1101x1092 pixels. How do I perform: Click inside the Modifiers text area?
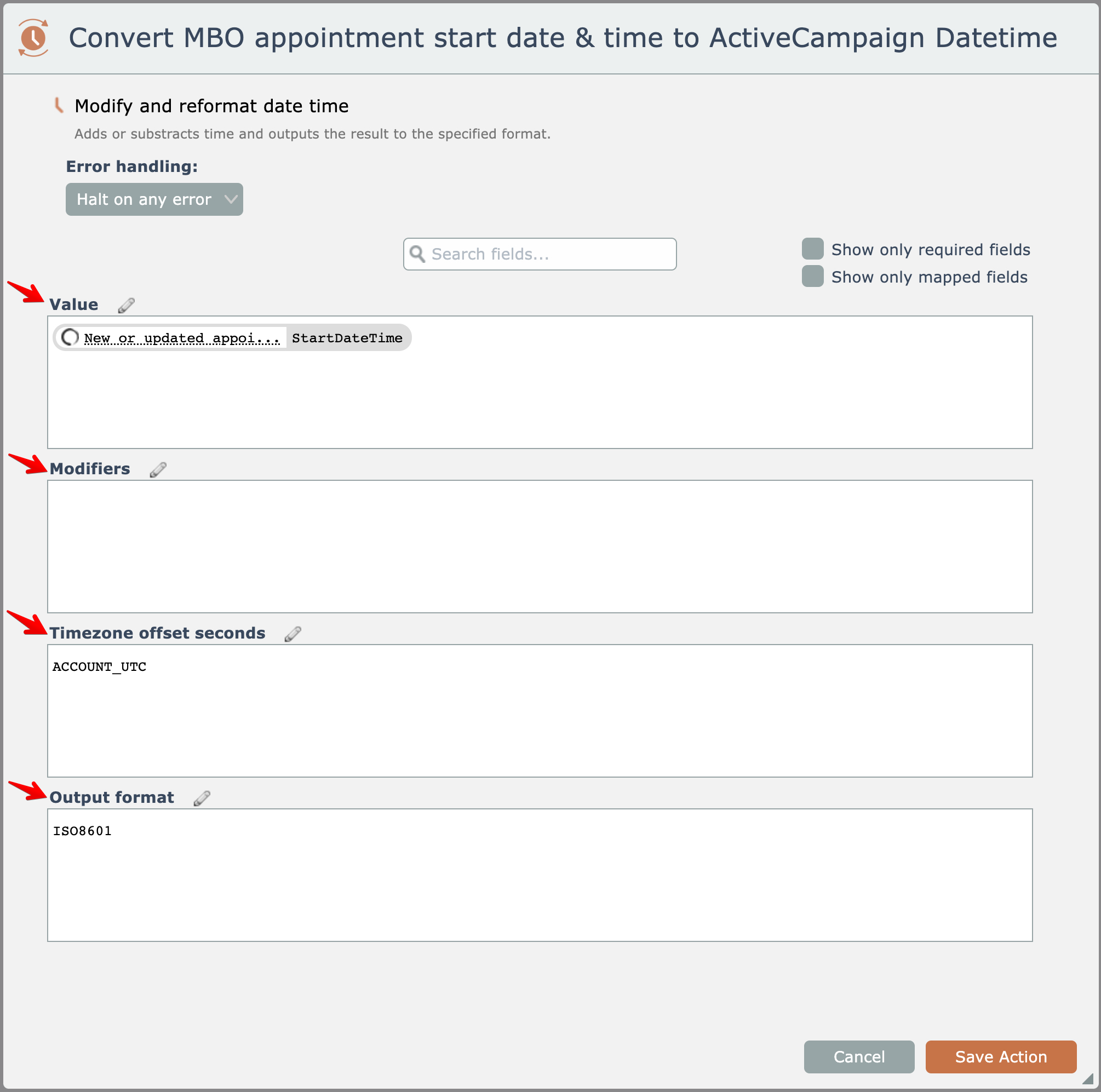click(539, 545)
